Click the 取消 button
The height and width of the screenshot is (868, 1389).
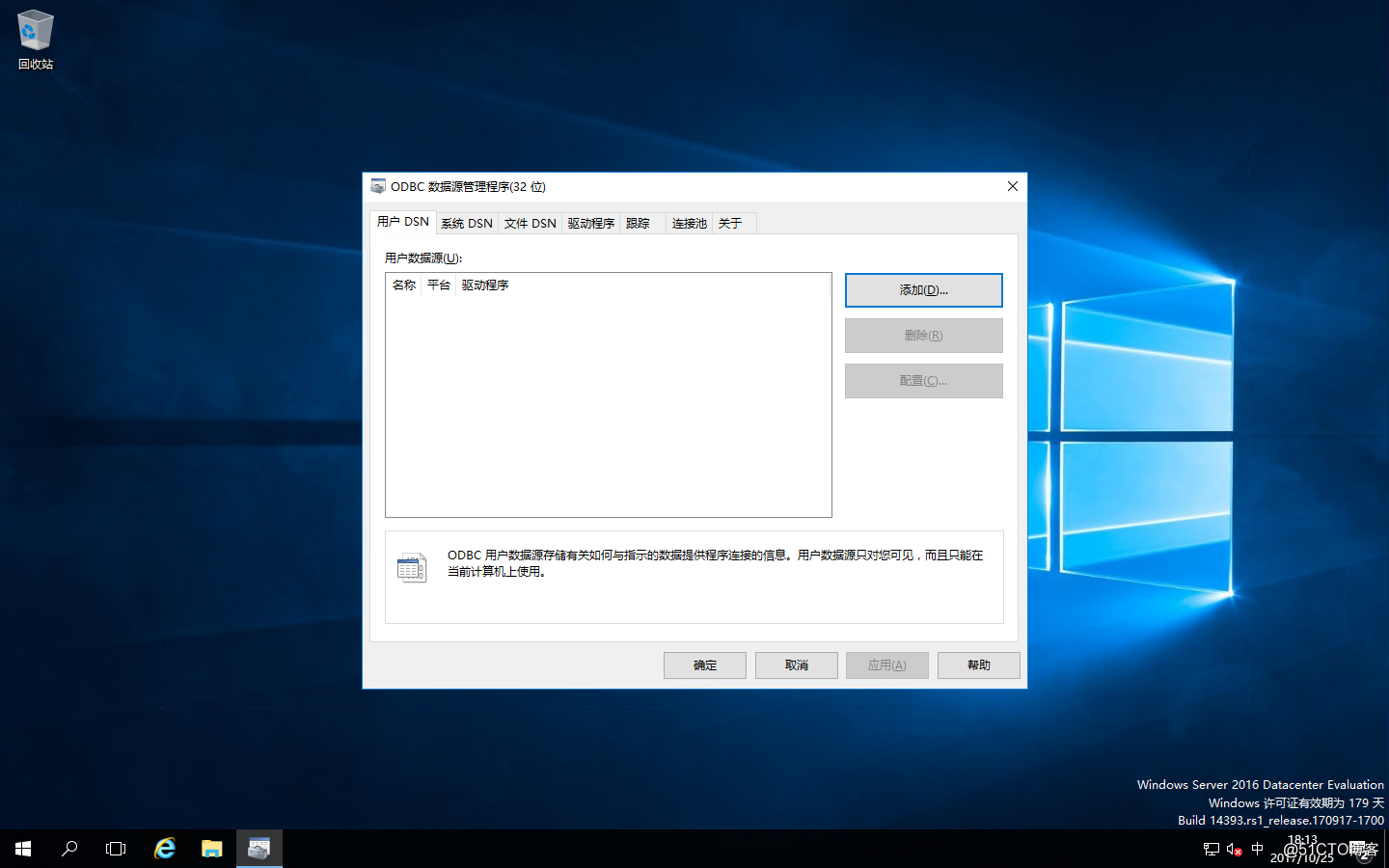pos(797,665)
